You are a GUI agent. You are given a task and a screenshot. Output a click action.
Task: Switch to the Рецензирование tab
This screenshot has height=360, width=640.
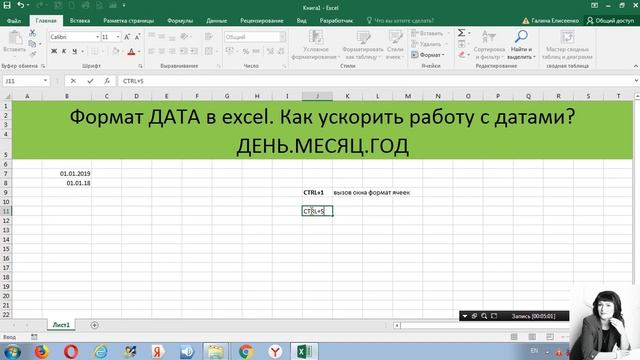[262, 20]
